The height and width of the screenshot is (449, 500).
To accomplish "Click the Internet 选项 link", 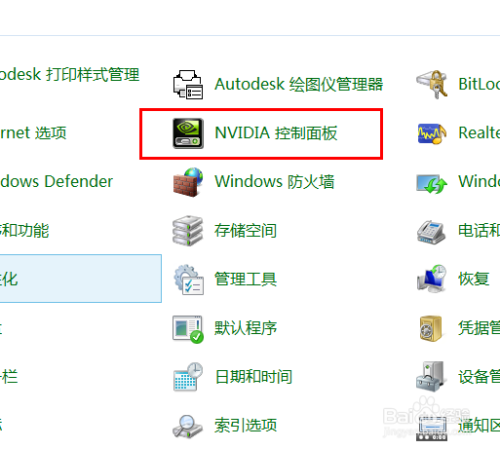I will (33, 133).
